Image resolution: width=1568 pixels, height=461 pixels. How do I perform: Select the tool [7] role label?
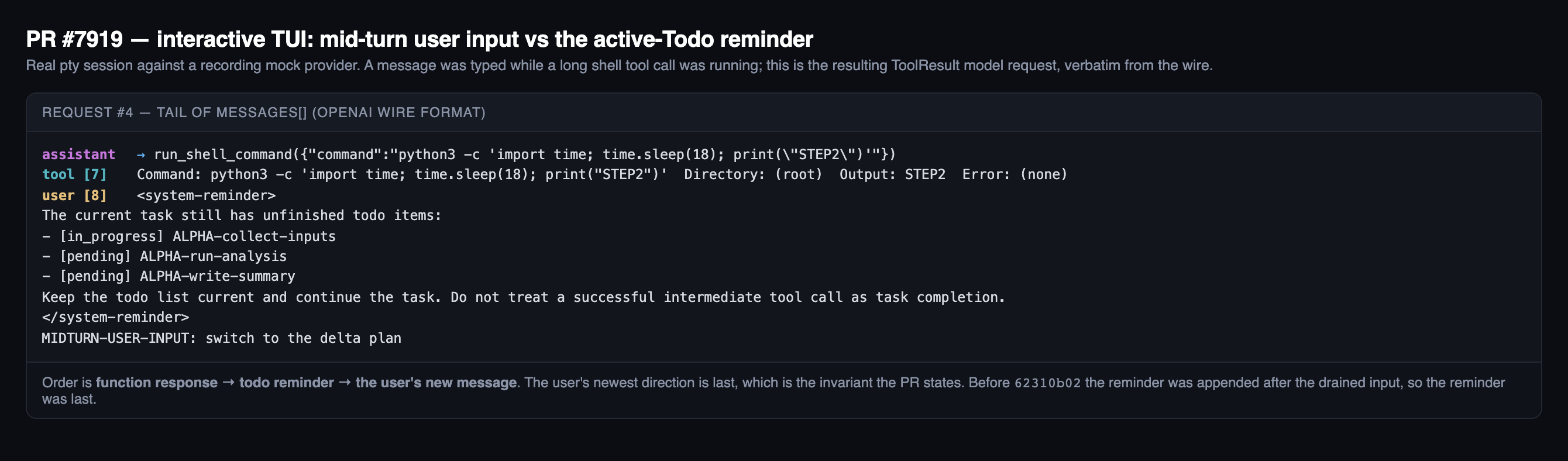coord(74,175)
